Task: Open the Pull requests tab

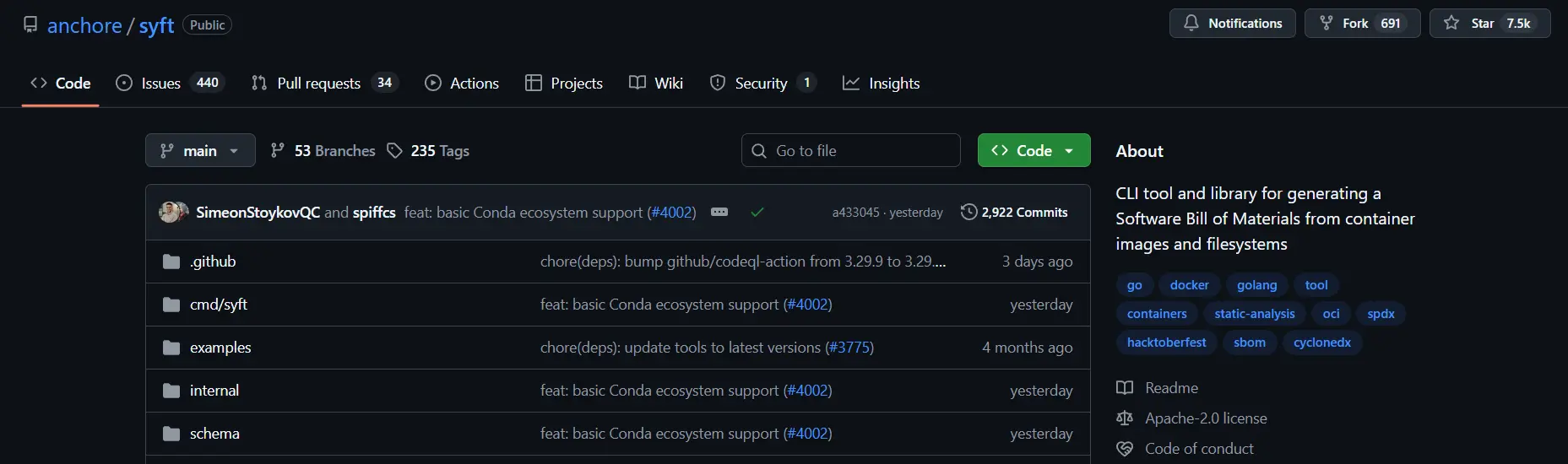Action: point(324,83)
